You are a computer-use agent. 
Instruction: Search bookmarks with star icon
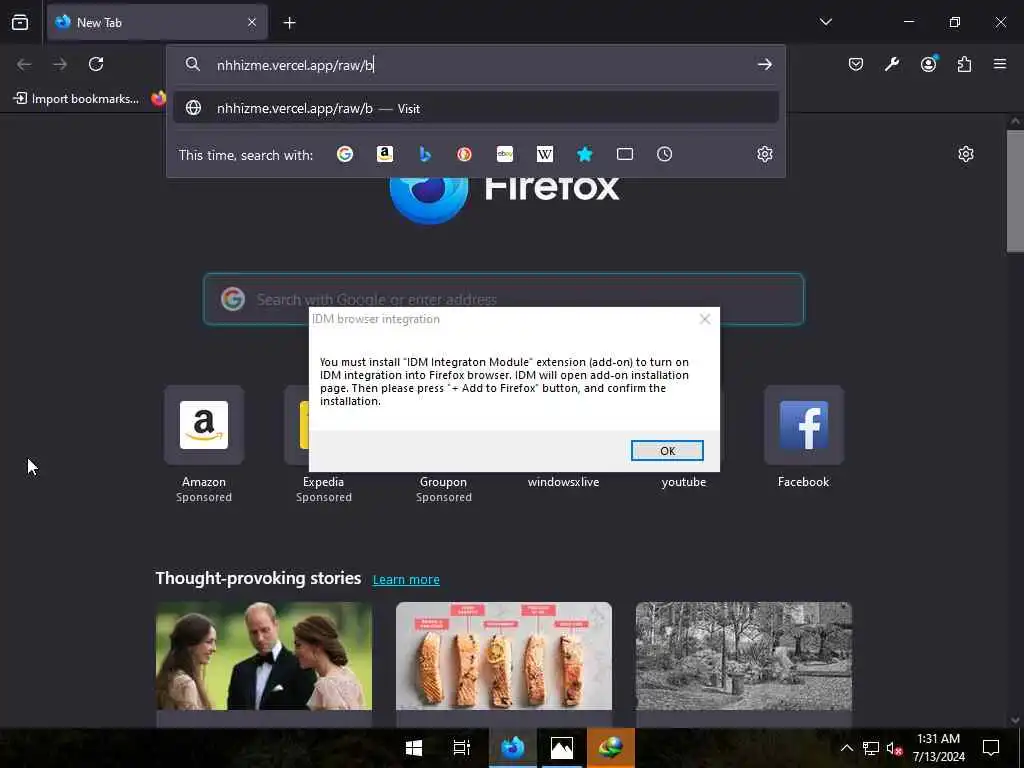(584, 154)
